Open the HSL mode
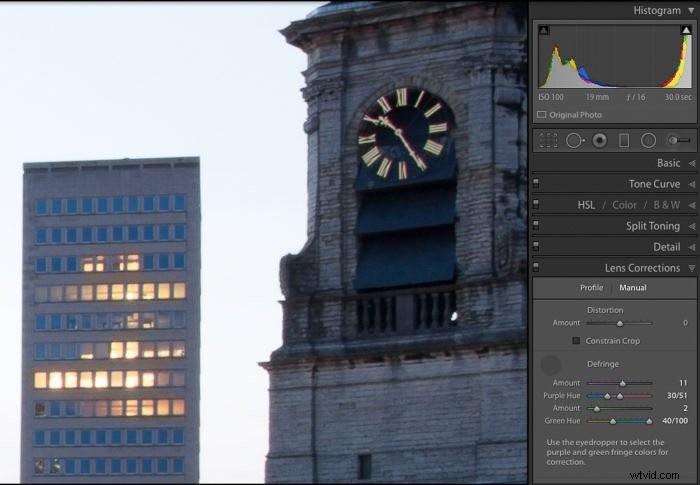 586,205
